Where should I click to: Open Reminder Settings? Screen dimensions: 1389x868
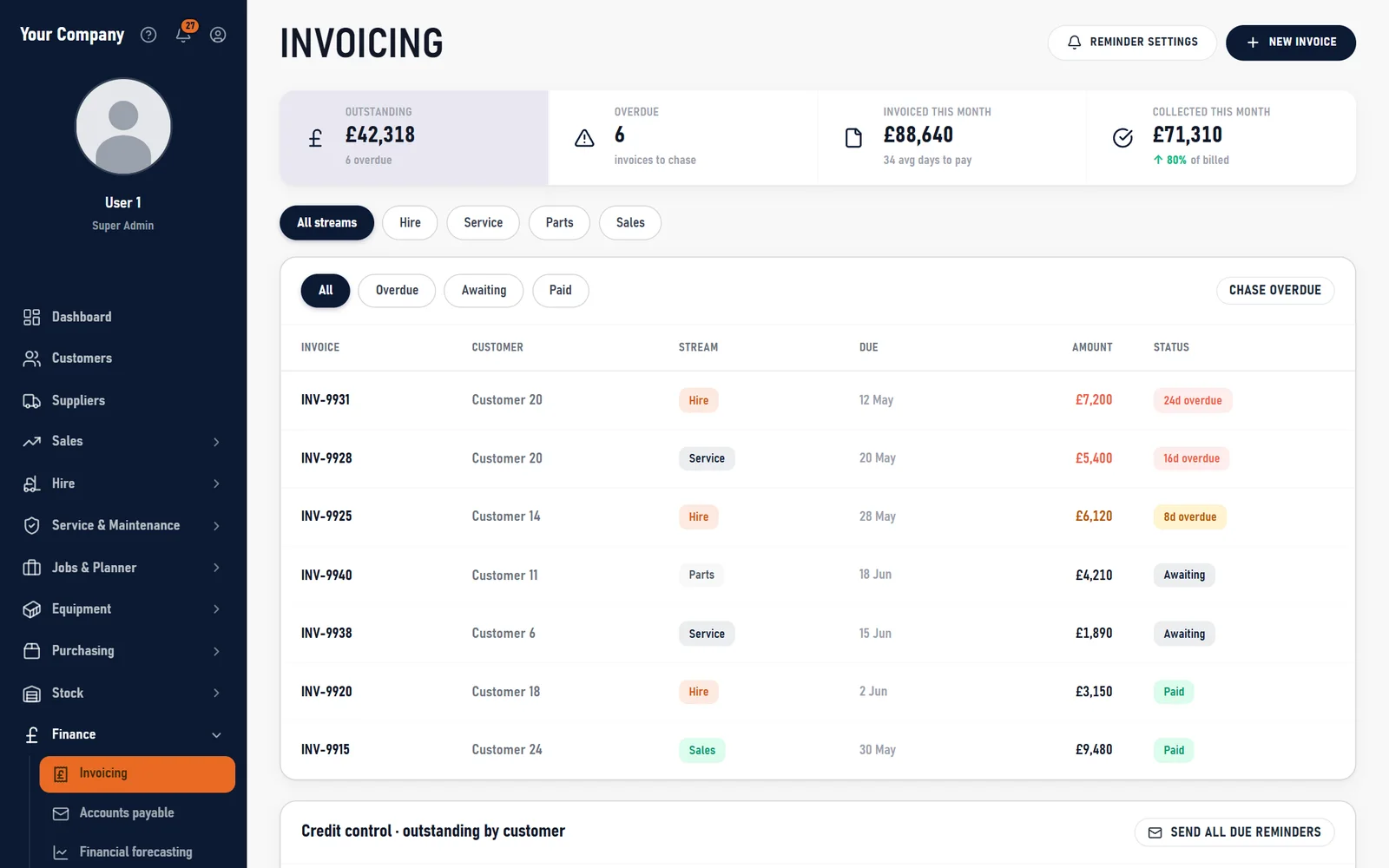click(1132, 43)
